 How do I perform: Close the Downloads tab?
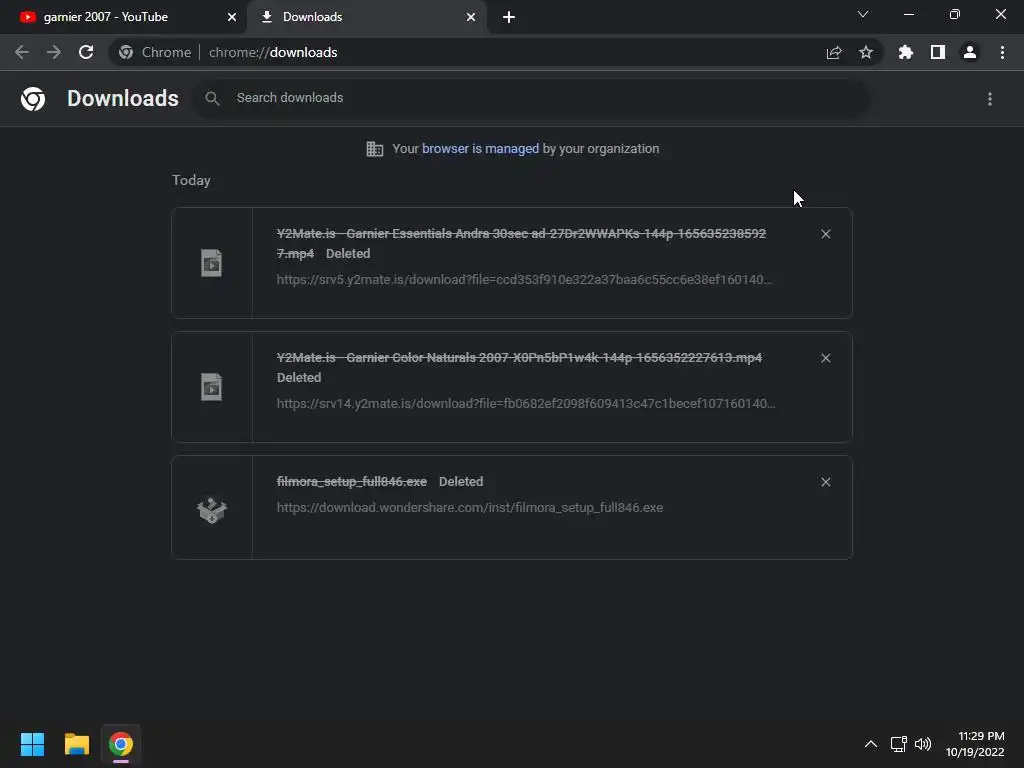click(471, 17)
